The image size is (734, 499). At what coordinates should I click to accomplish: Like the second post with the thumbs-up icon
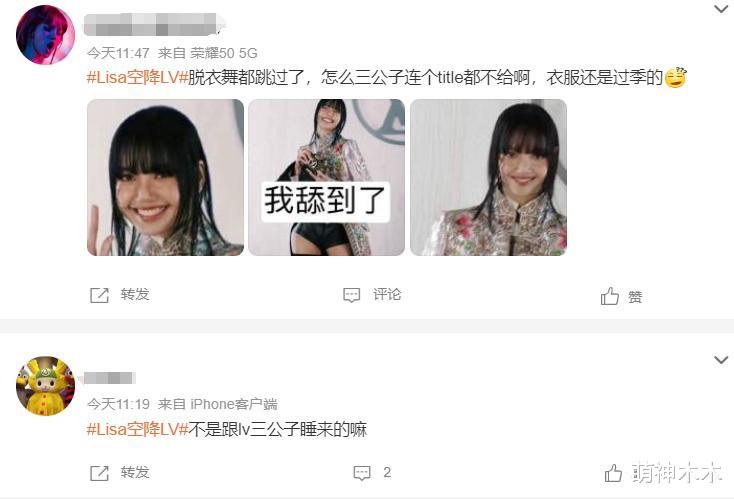pyautogui.click(x=613, y=473)
